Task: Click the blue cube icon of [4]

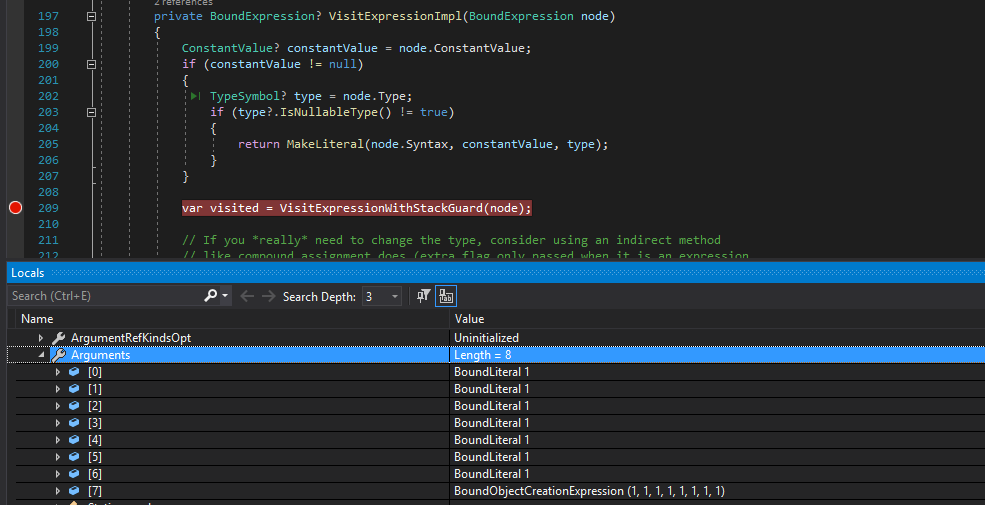Action: tap(74, 440)
